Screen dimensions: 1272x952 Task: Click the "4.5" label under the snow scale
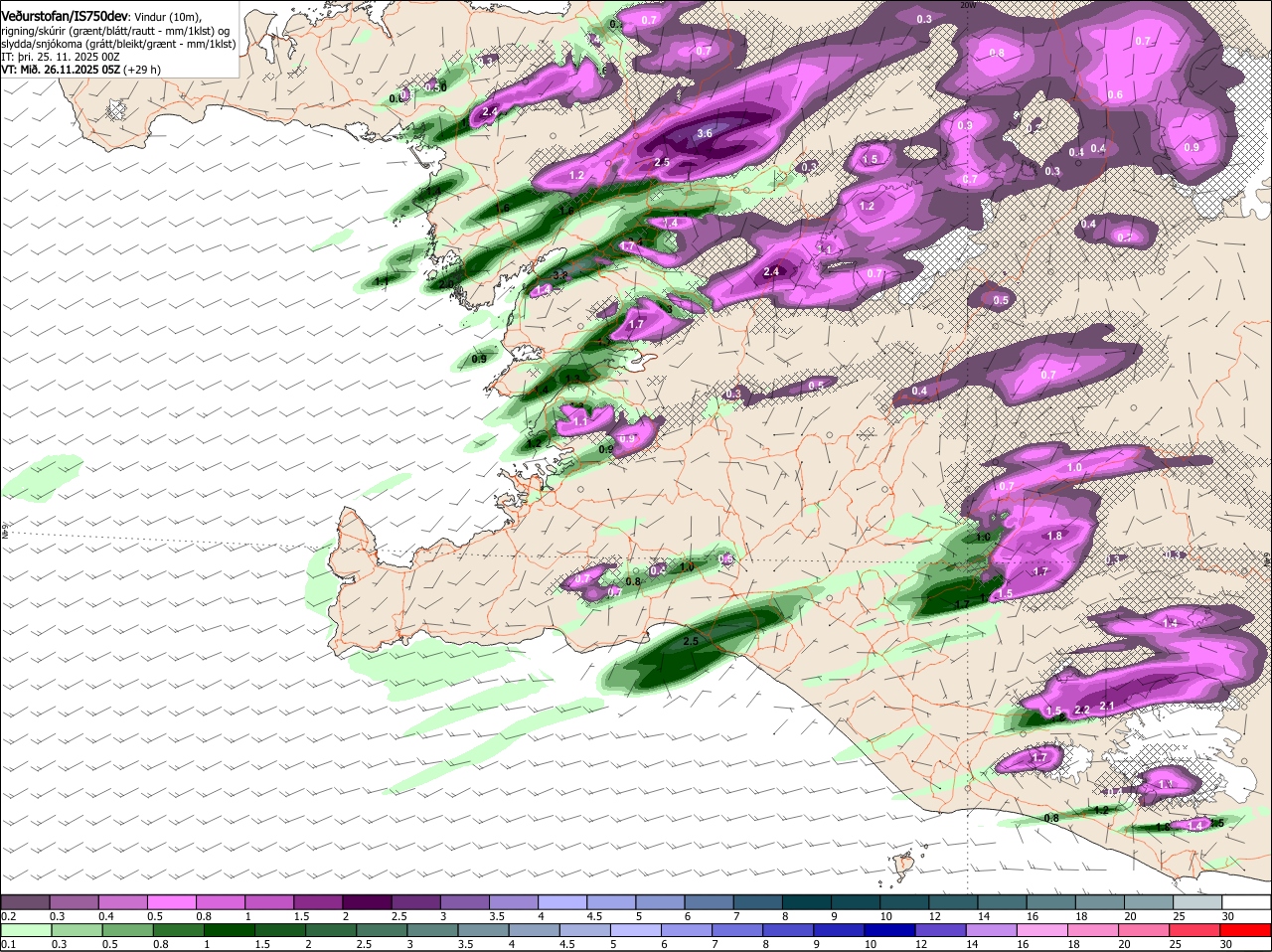[x=594, y=915]
